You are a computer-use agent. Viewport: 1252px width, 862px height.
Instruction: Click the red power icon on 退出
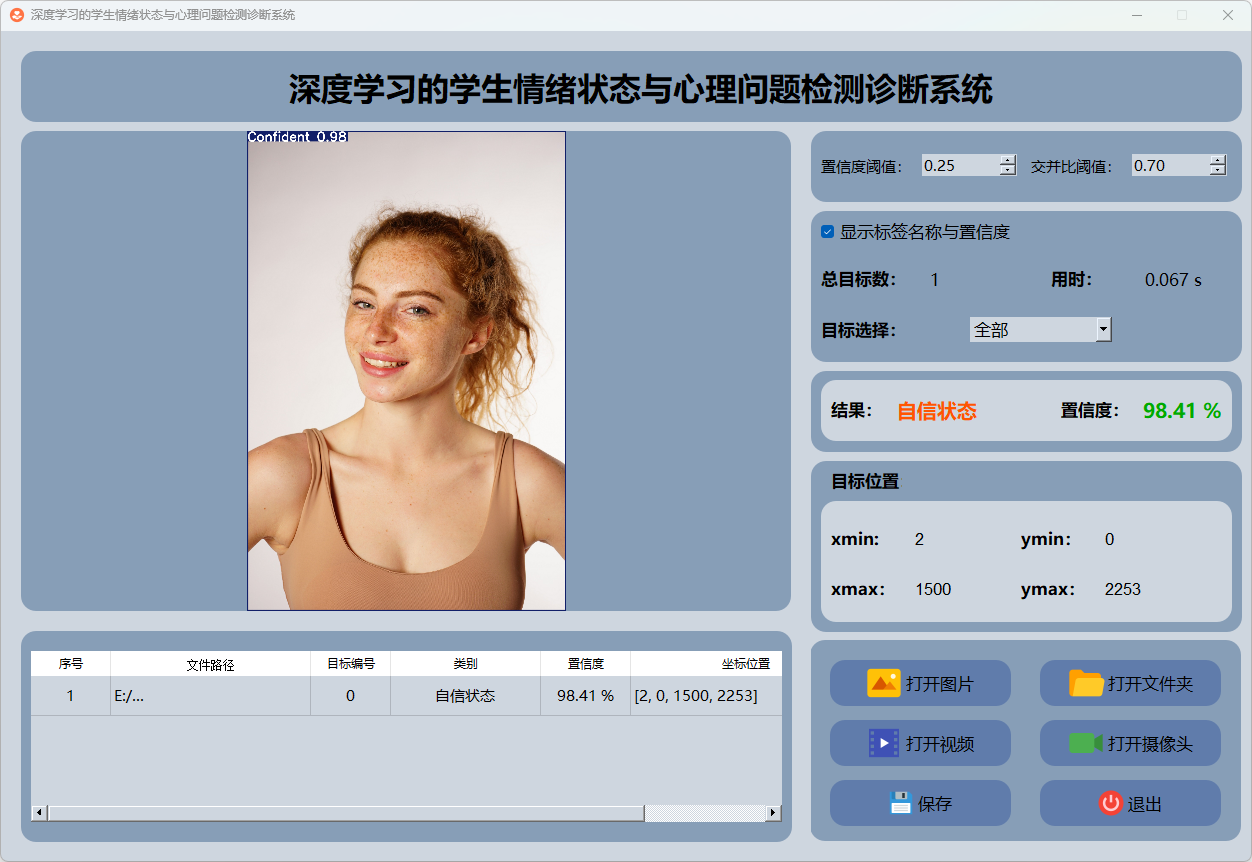coord(1110,803)
